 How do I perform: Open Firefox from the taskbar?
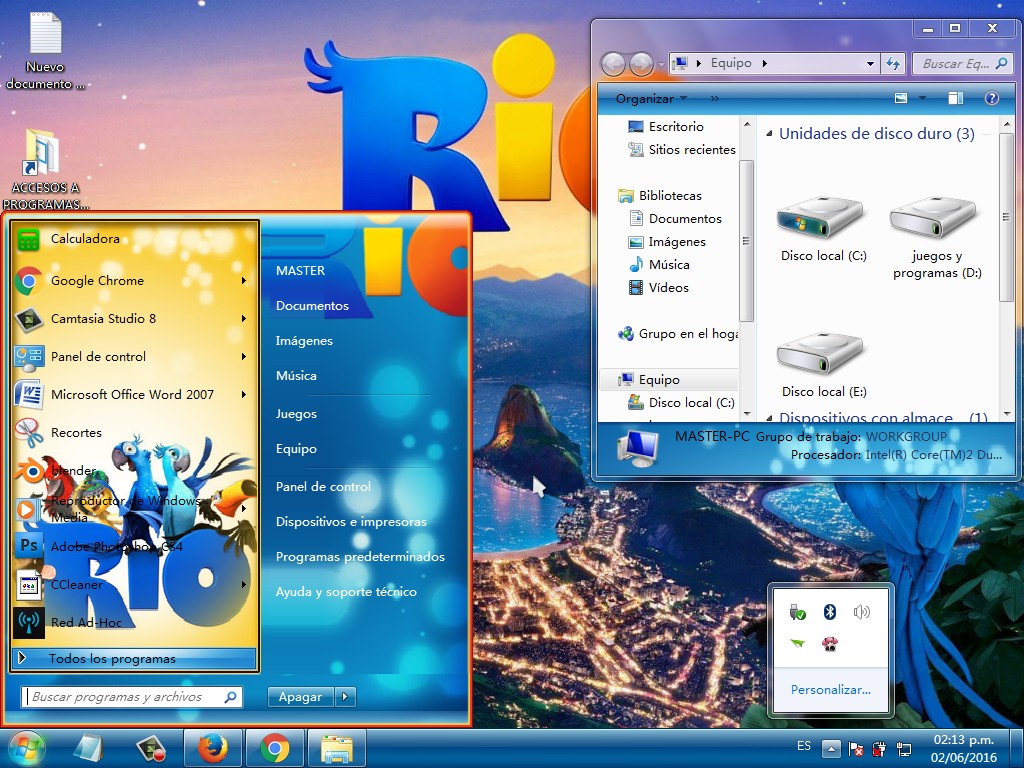click(213, 748)
